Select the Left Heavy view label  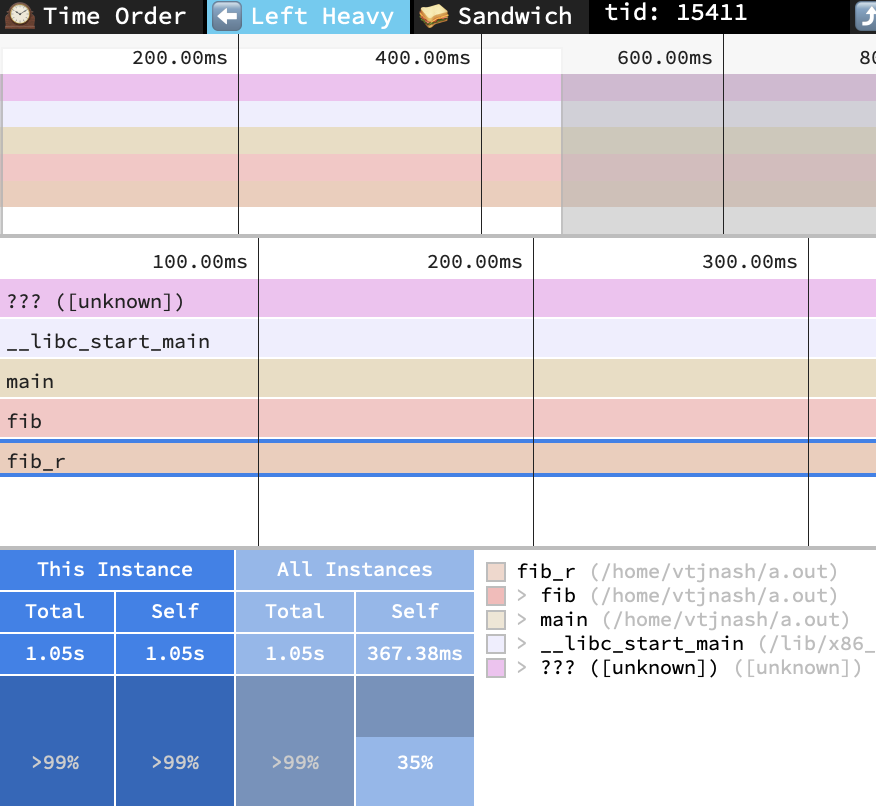click(321, 16)
